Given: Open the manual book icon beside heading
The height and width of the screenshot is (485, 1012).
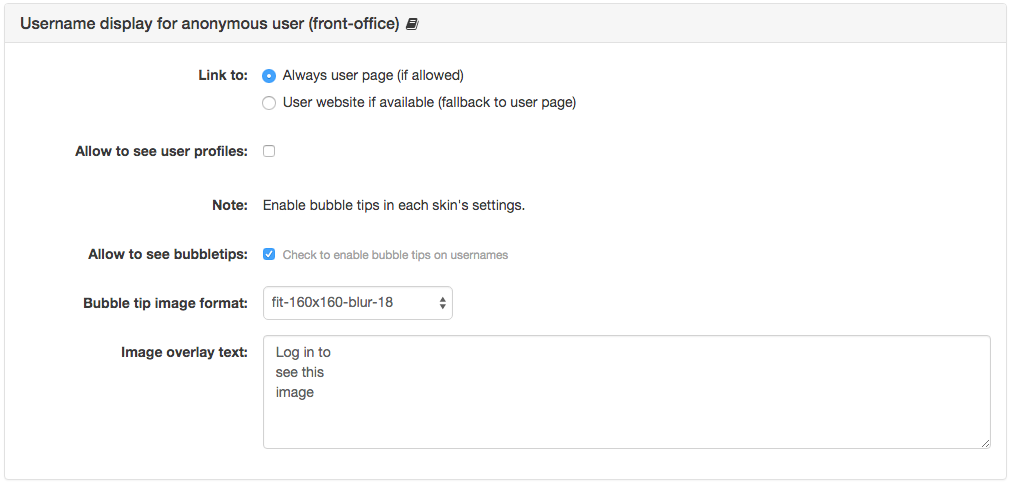Looking at the screenshot, I should click(412, 25).
